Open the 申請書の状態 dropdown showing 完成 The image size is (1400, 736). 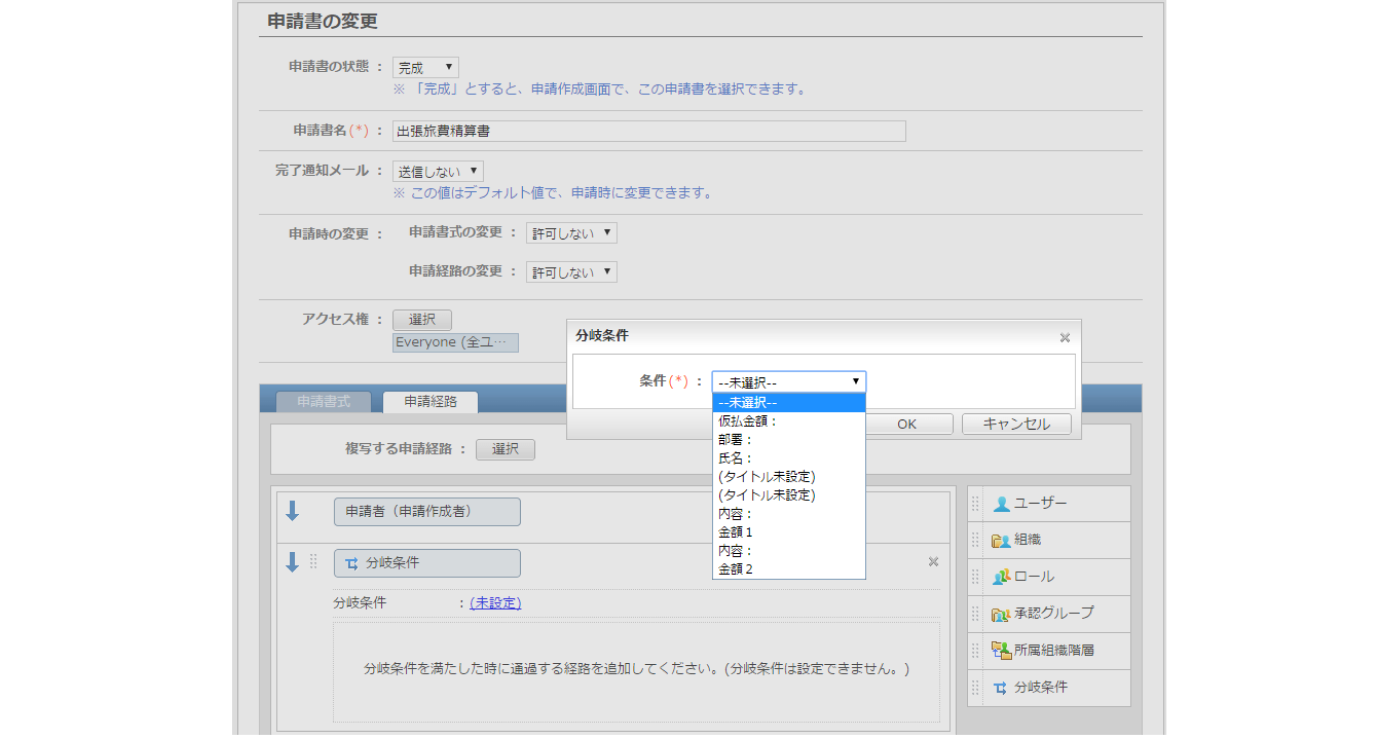pyautogui.click(x=425, y=68)
